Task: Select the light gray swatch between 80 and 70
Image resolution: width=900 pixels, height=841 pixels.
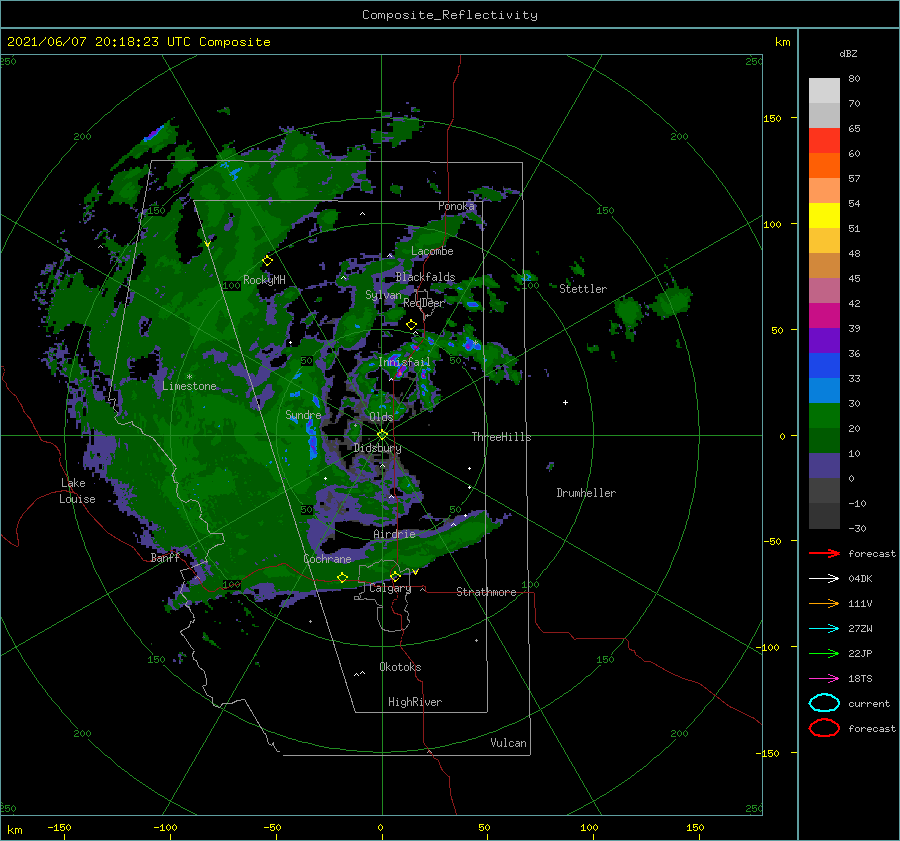Action: (824, 90)
